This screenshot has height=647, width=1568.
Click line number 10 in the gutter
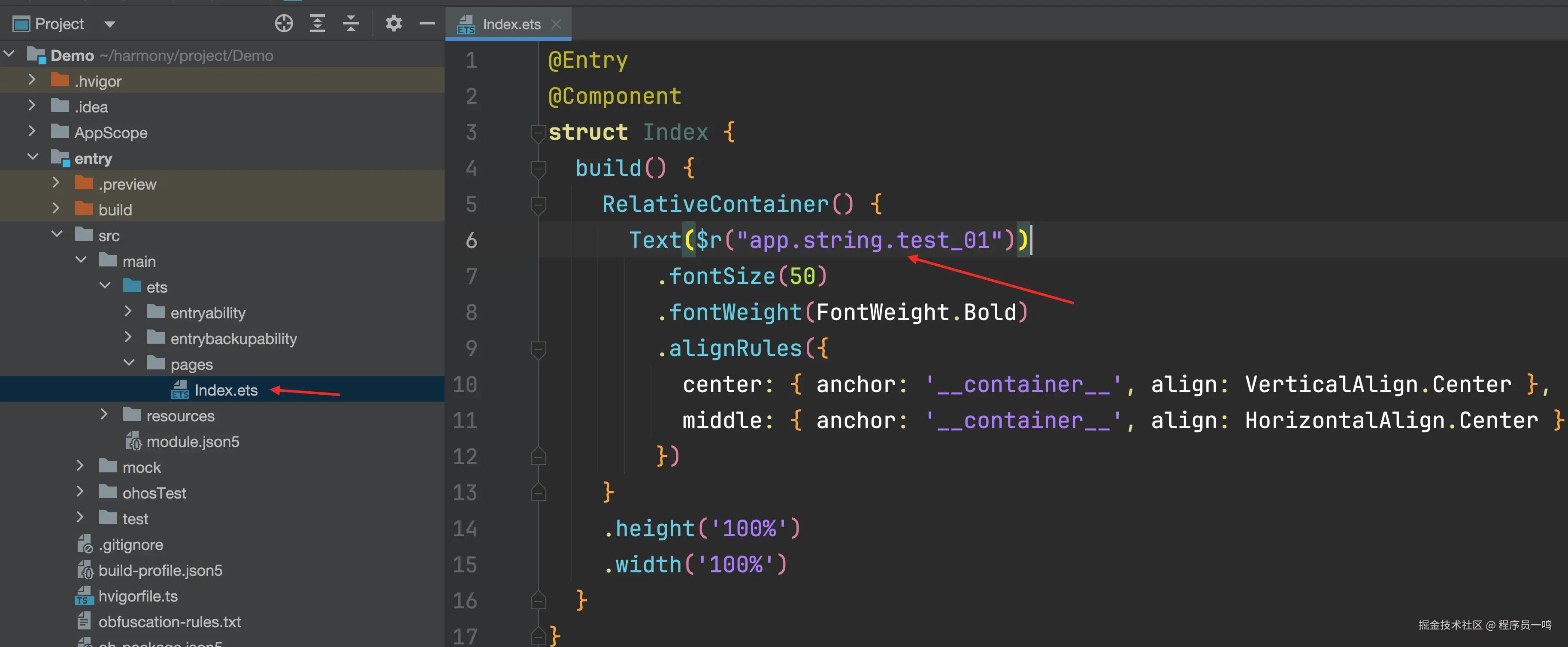(x=465, y=385)
